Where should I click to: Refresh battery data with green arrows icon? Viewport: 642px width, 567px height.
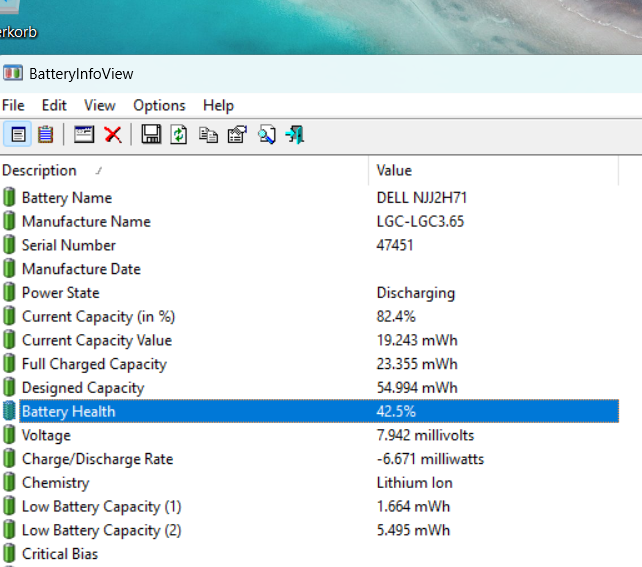pyautogui.click(x=179, y=135)
